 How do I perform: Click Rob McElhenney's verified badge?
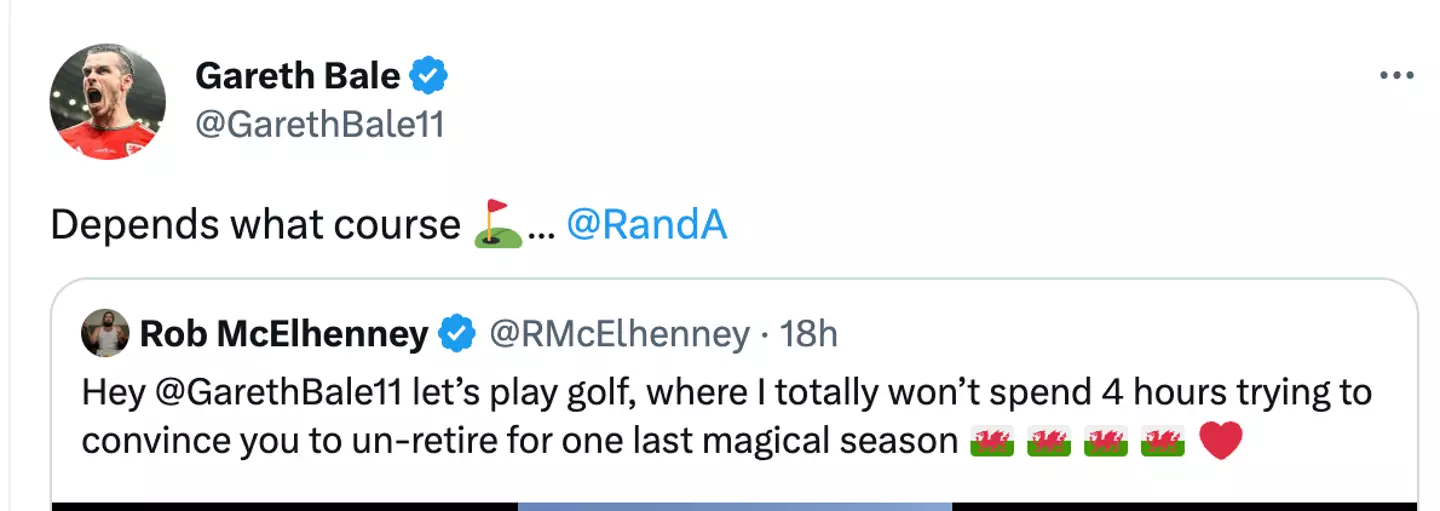[458, 334]
